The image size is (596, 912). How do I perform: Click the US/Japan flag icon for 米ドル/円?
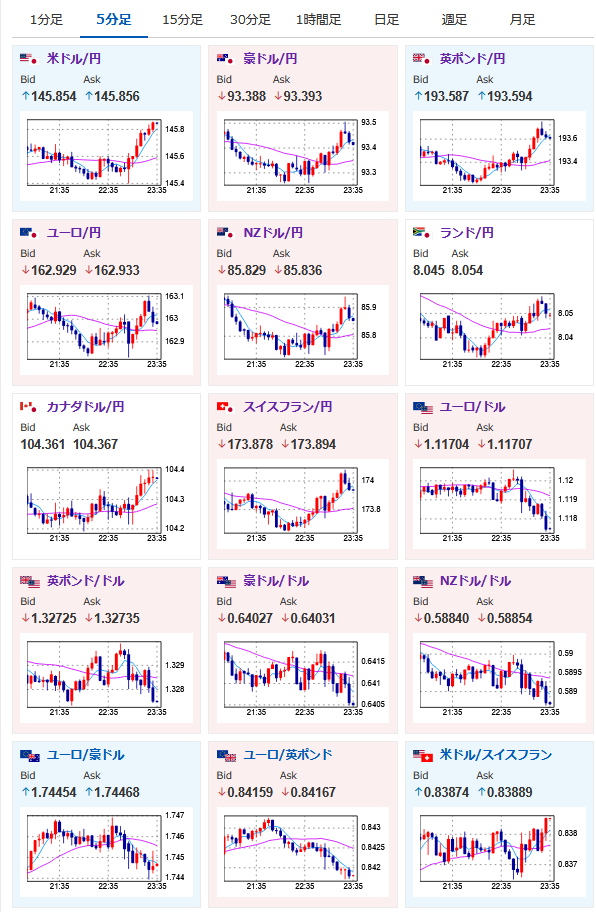click(28, 58)
